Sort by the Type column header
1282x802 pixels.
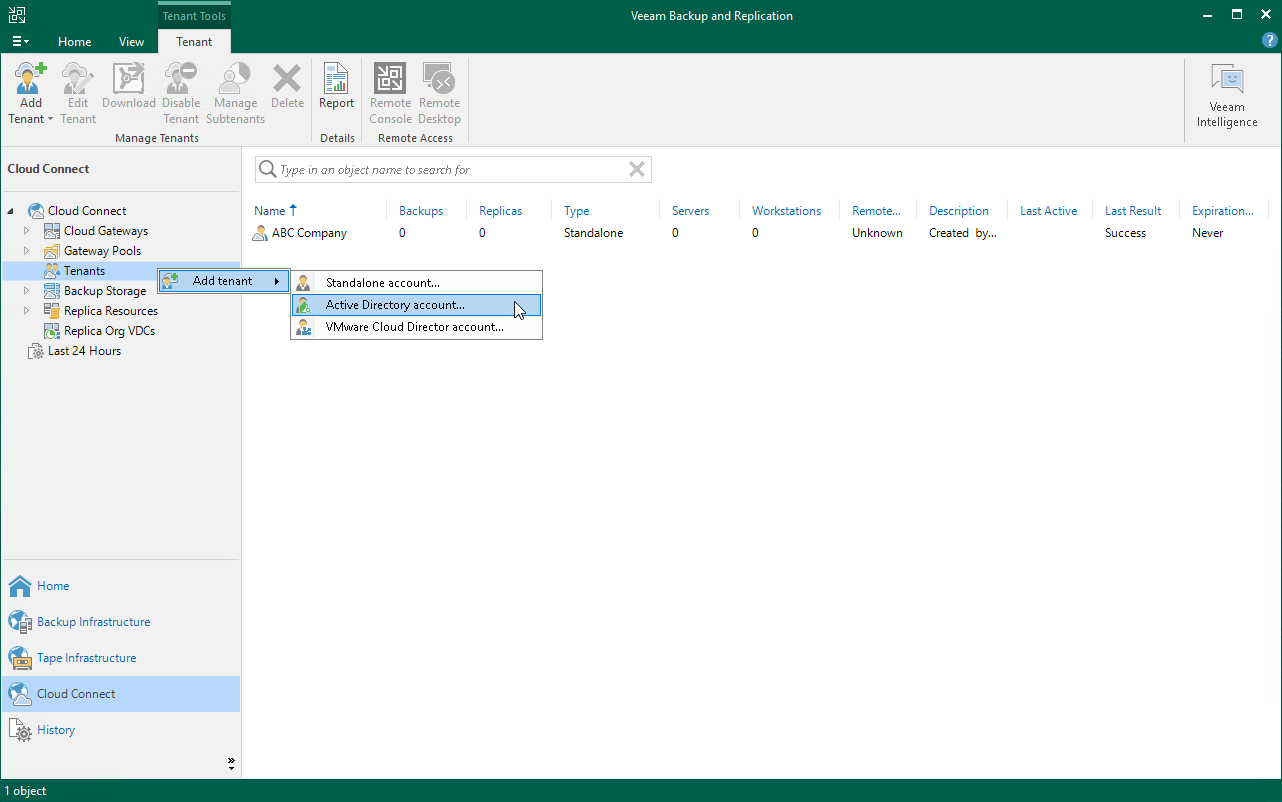click(x=577, y=211)
